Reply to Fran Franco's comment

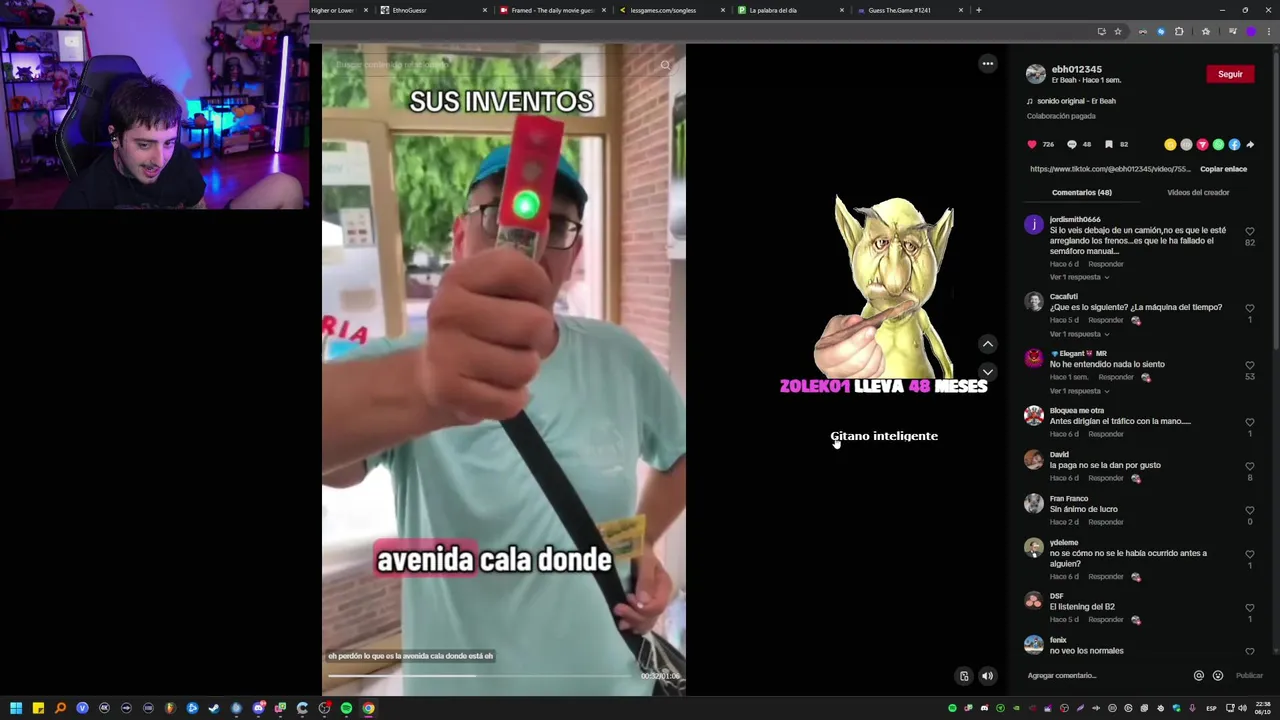tap(1105, 522)
